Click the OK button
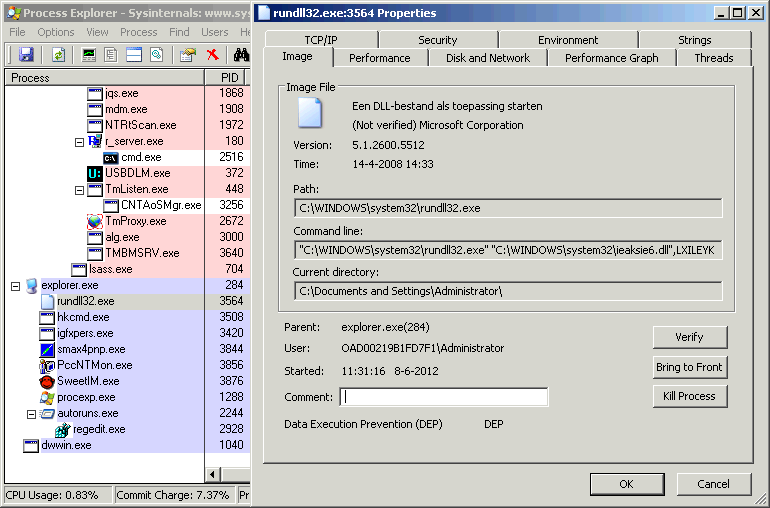 click(x=627, y=484)
